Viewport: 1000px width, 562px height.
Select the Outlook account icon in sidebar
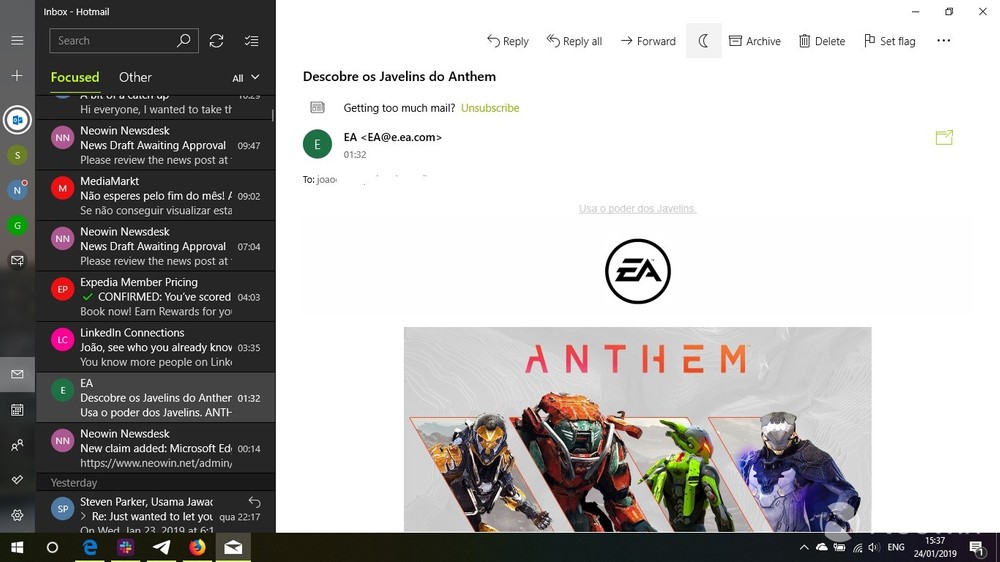coord(17,120)
